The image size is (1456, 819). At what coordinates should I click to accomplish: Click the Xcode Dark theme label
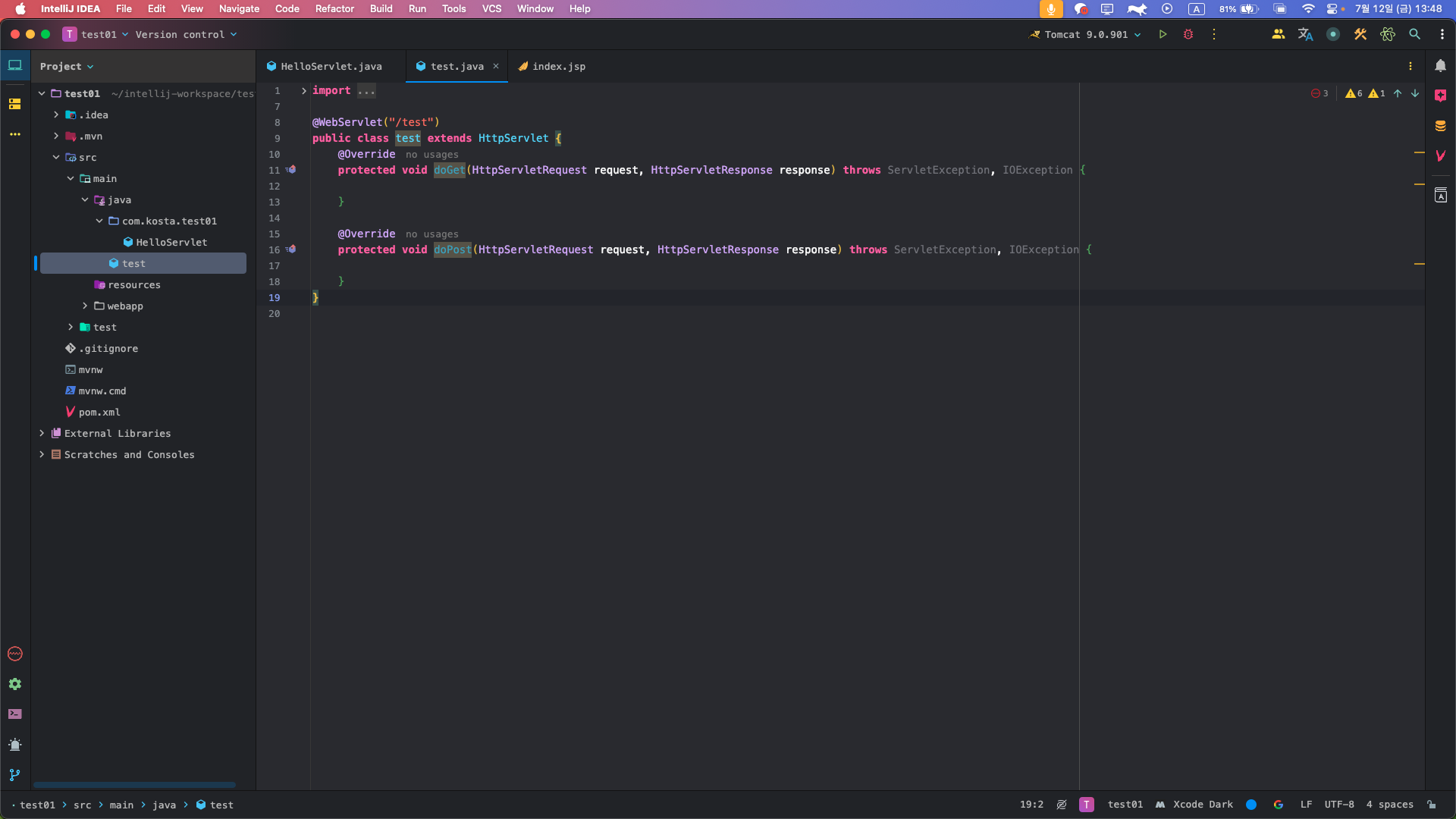click(1202, 805)
